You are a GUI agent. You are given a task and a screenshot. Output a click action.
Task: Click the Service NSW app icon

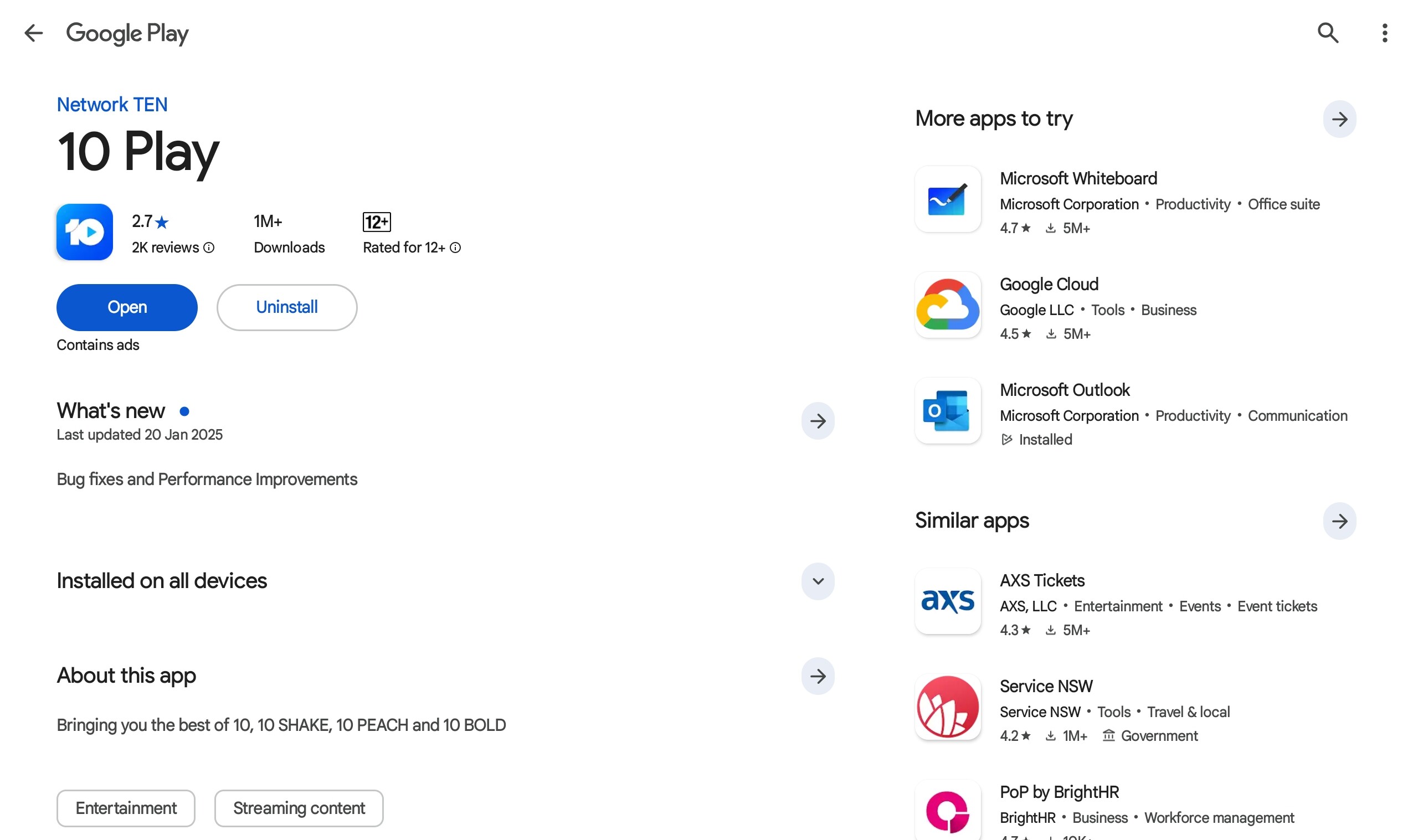pos(948,707)
